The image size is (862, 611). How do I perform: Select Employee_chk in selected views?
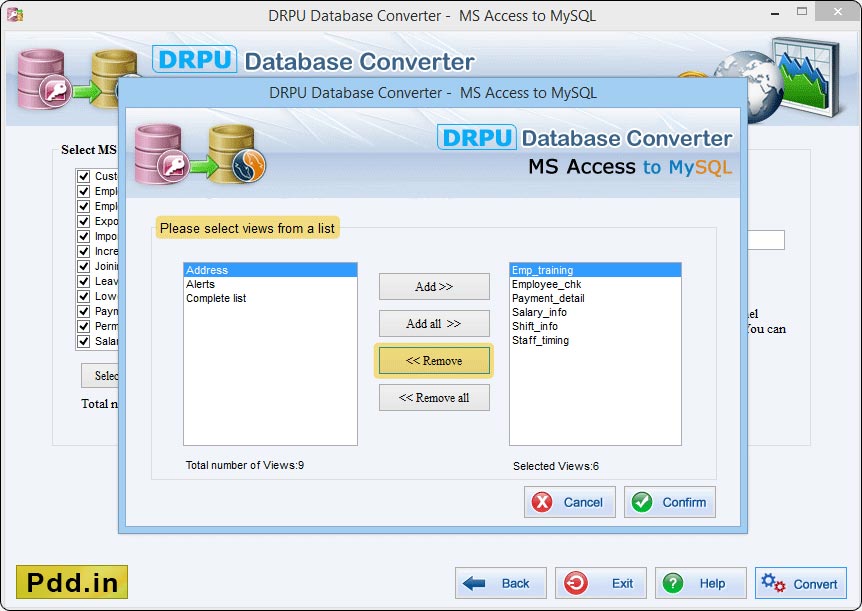pyautogui.click(x=595, y=284)
